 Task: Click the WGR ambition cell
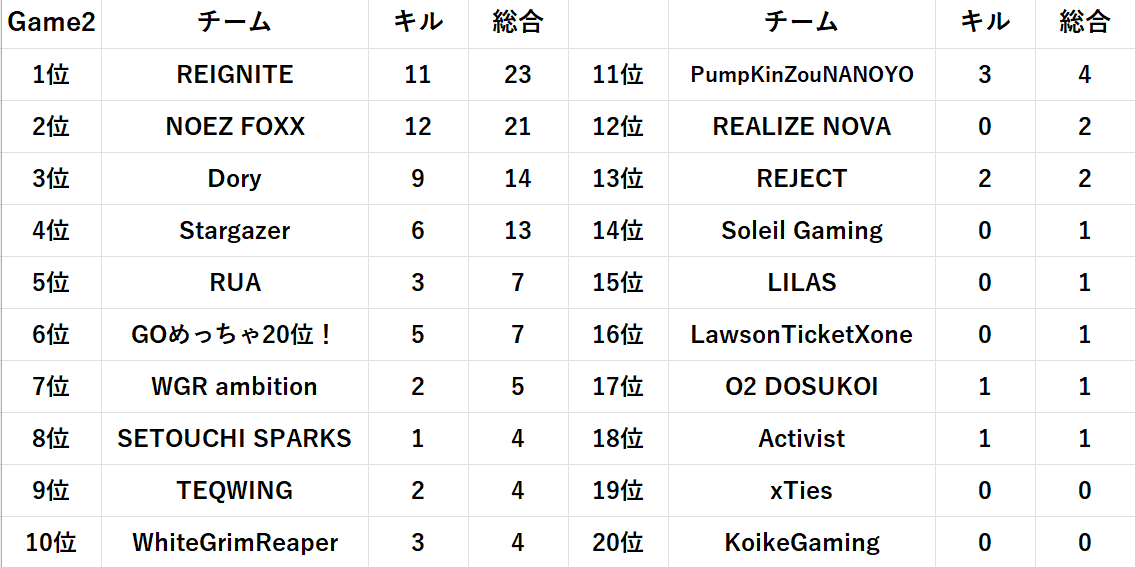235,387
